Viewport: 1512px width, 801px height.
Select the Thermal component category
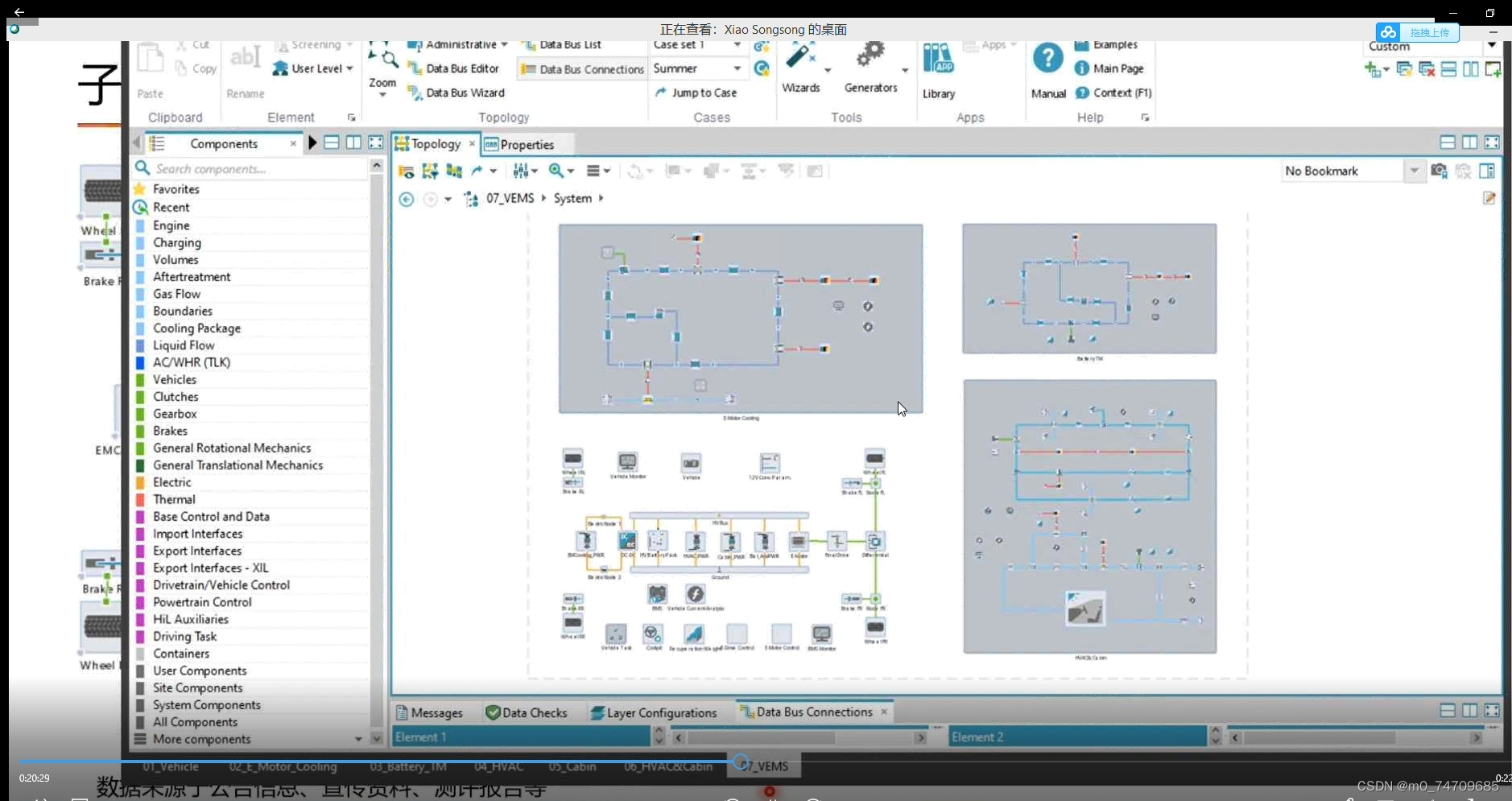[174, 499]
